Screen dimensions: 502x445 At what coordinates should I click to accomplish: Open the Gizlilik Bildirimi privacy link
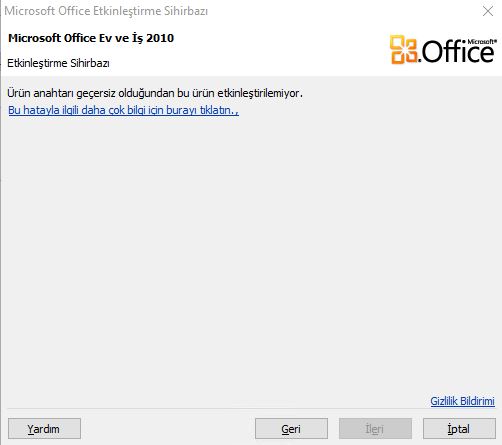[462, 401]
